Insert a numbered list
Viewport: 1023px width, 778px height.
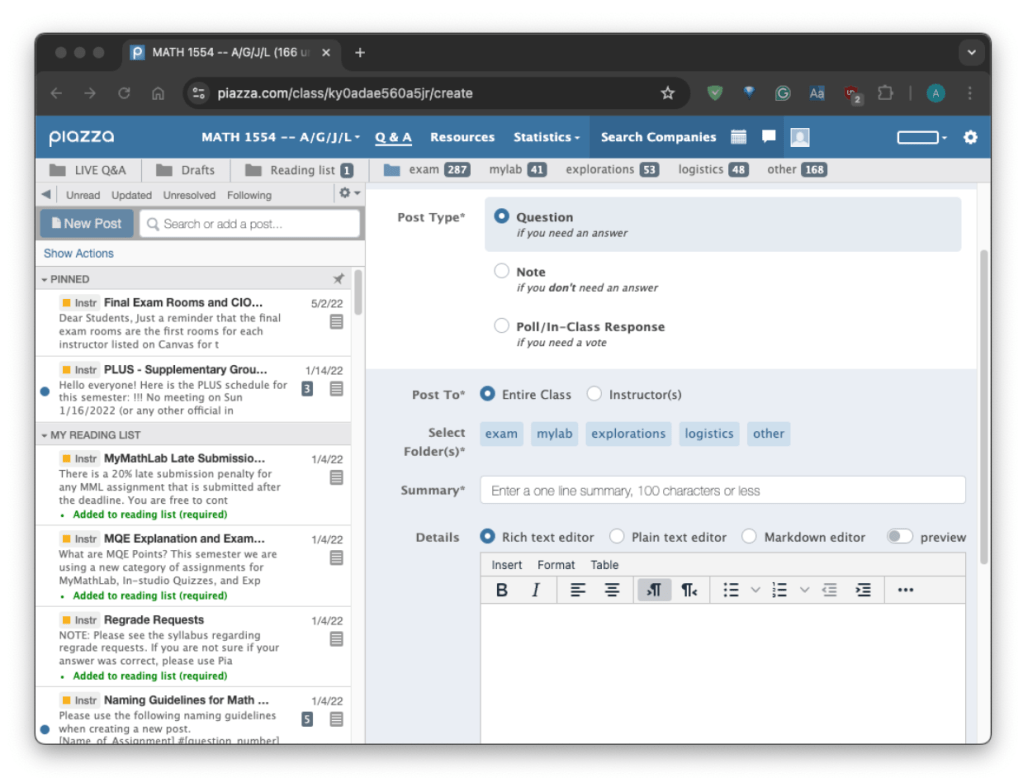pos(779,590)
